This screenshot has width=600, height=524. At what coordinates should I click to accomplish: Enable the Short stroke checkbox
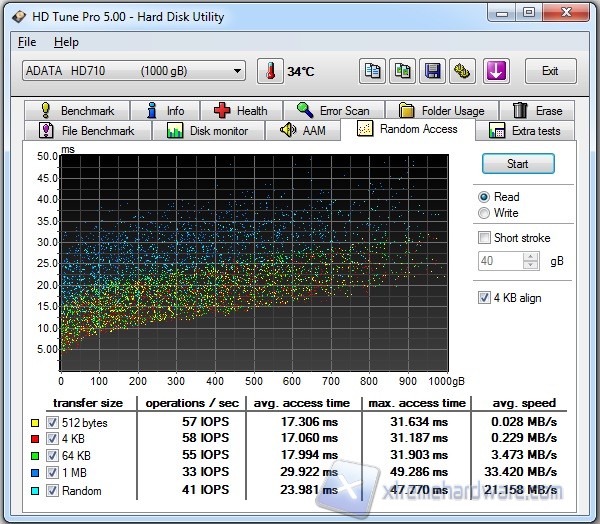485,238
